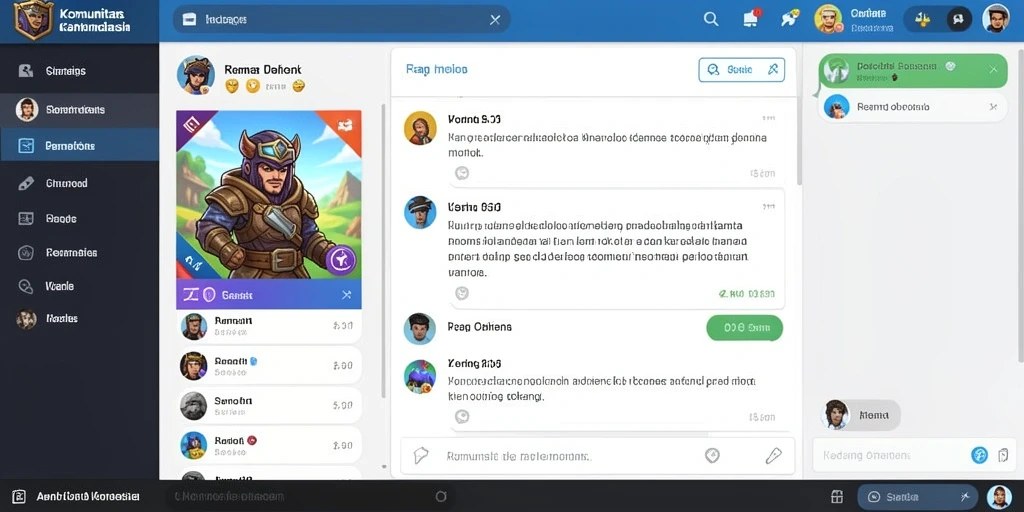The image size is (1024, 512).
Task: Click pin icon on Reamd oboetara row
Action: [x=994, y=106]
